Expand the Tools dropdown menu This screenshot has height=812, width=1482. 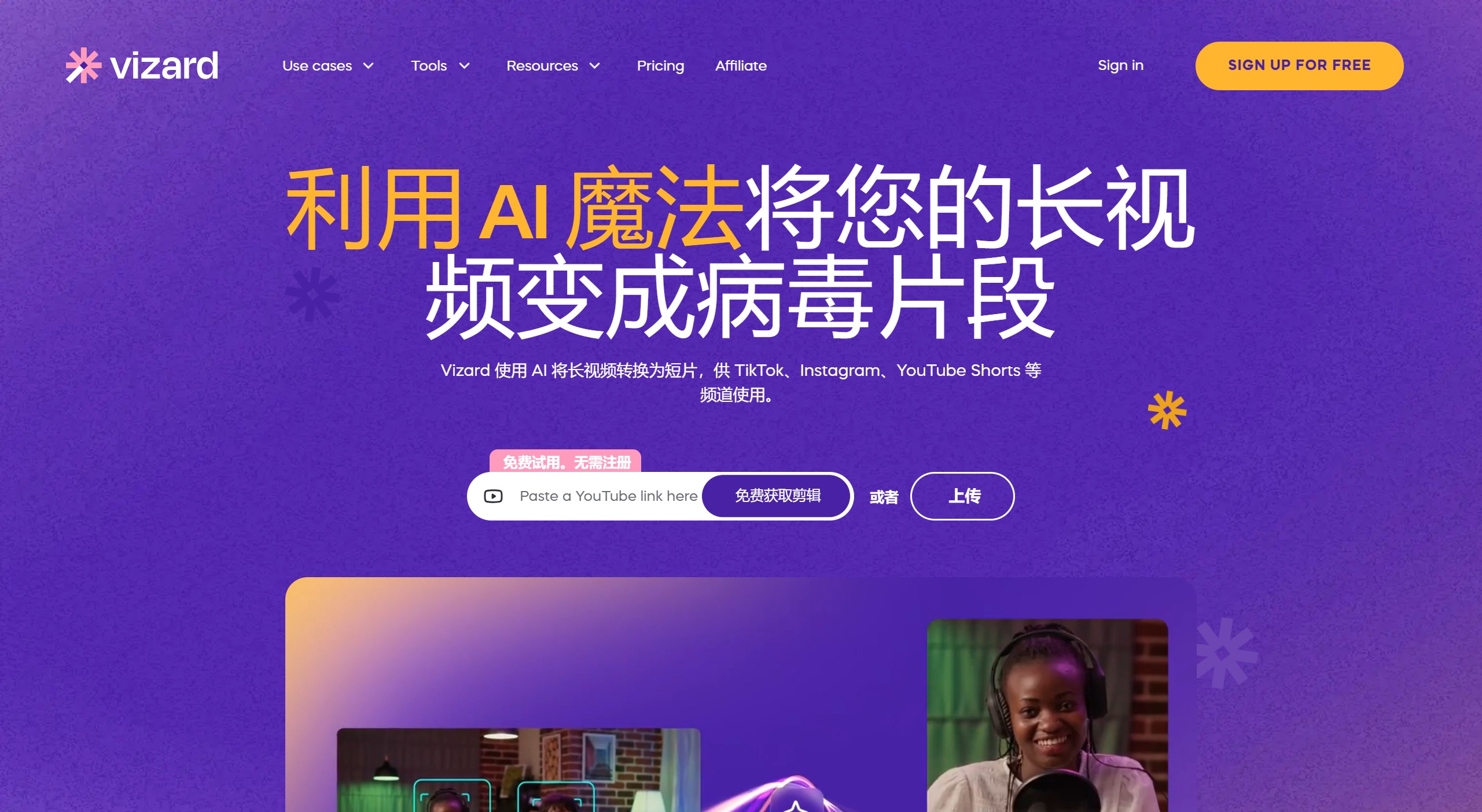(x=440, y=65)
